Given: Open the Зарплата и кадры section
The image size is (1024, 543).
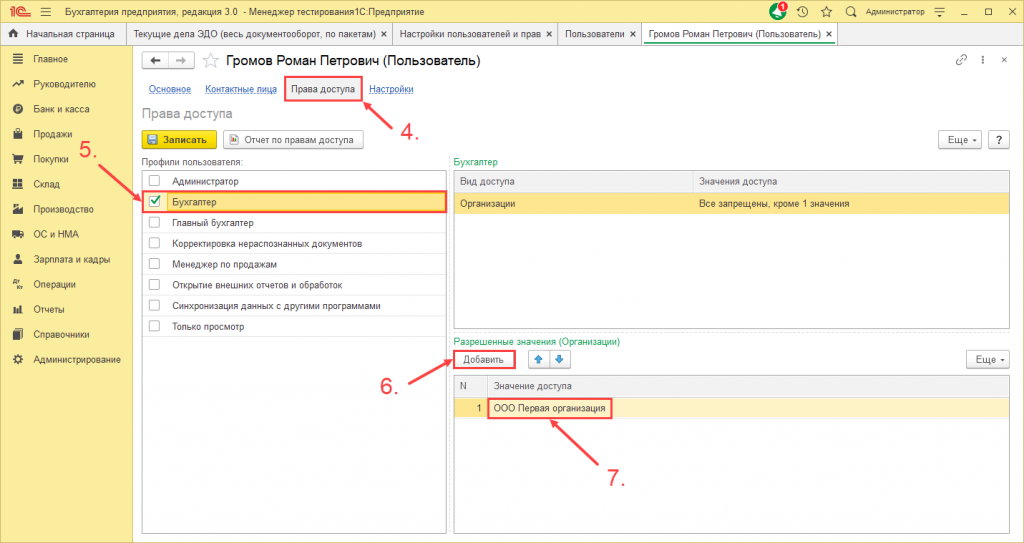Looking at the screenshot, I should [x=71, y=259].
